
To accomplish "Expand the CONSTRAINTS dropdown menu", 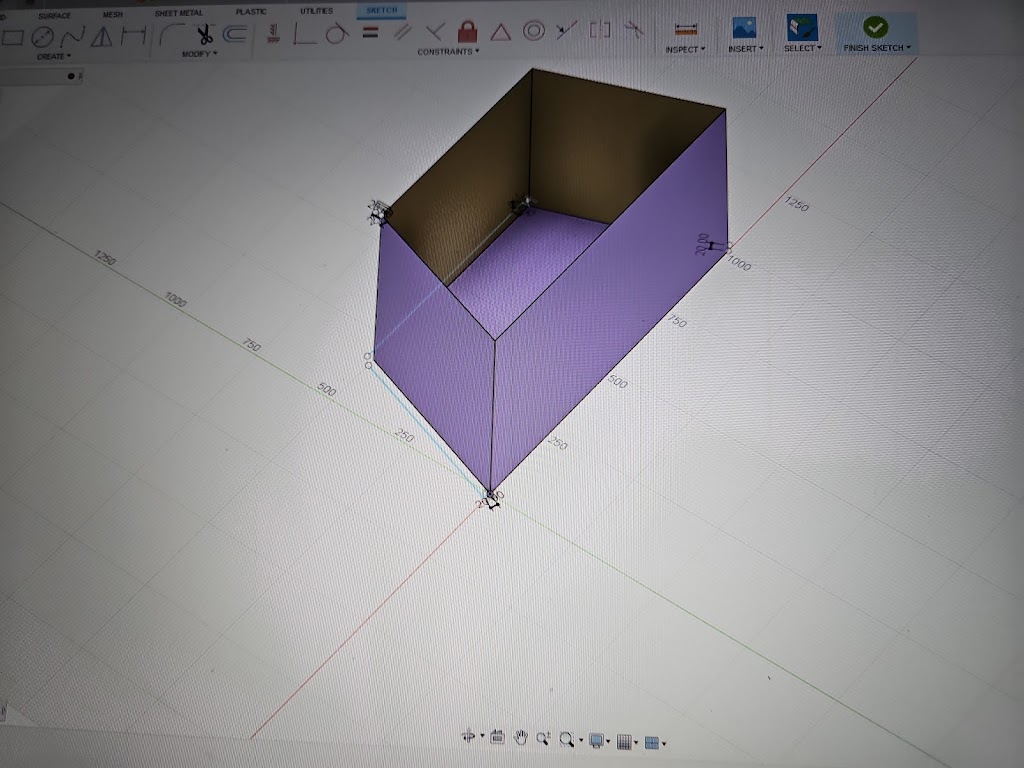I will 448,51.
